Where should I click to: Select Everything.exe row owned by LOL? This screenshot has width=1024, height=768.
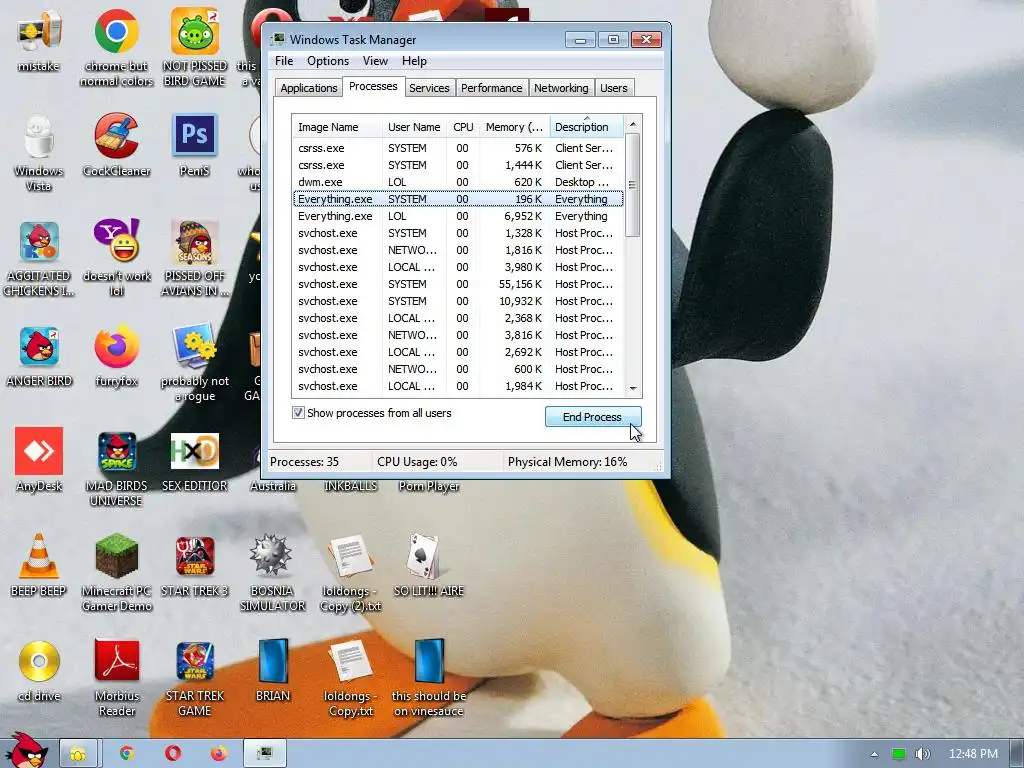coord(458,216)
